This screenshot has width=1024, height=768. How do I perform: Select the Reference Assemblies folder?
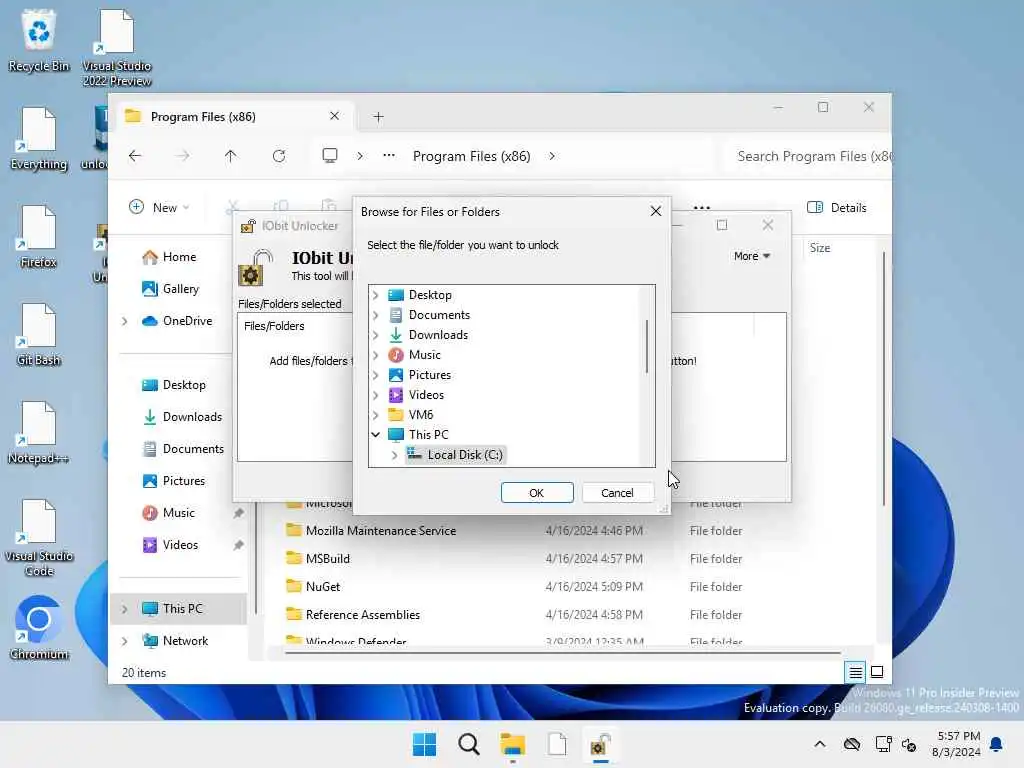[x=353, y=615]
